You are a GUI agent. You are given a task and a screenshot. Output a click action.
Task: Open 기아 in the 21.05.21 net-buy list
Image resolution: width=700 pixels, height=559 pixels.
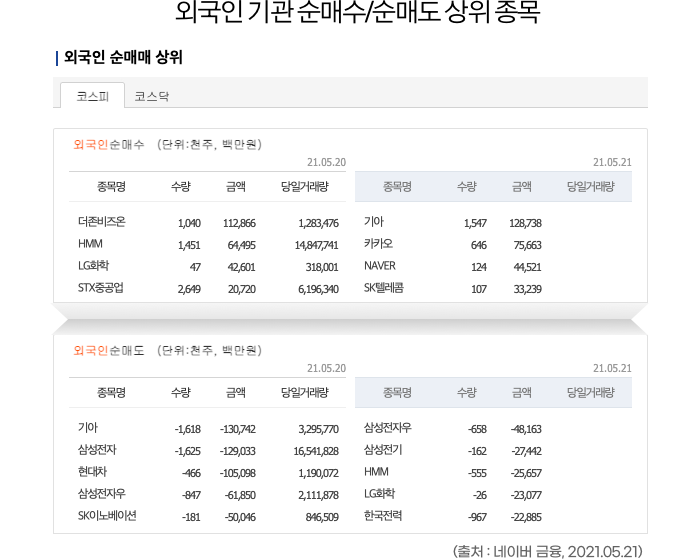(x=374, y=222)
